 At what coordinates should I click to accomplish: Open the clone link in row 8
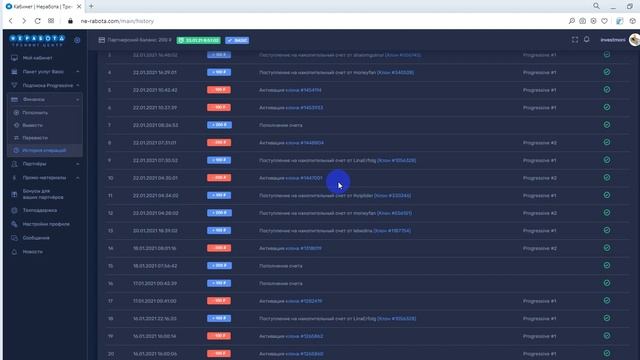click(305, 142)
